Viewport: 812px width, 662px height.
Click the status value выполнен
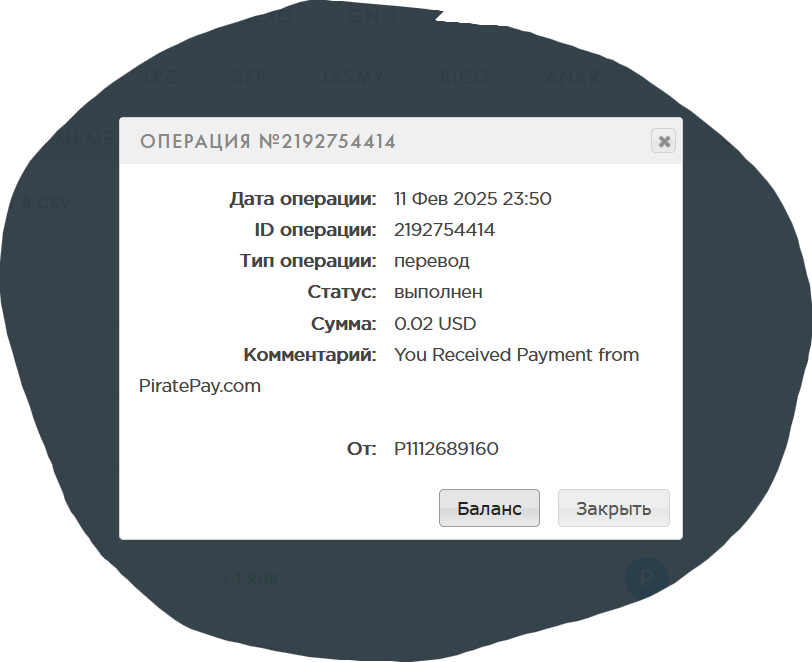pyautogui.click(x=438, y=292)
